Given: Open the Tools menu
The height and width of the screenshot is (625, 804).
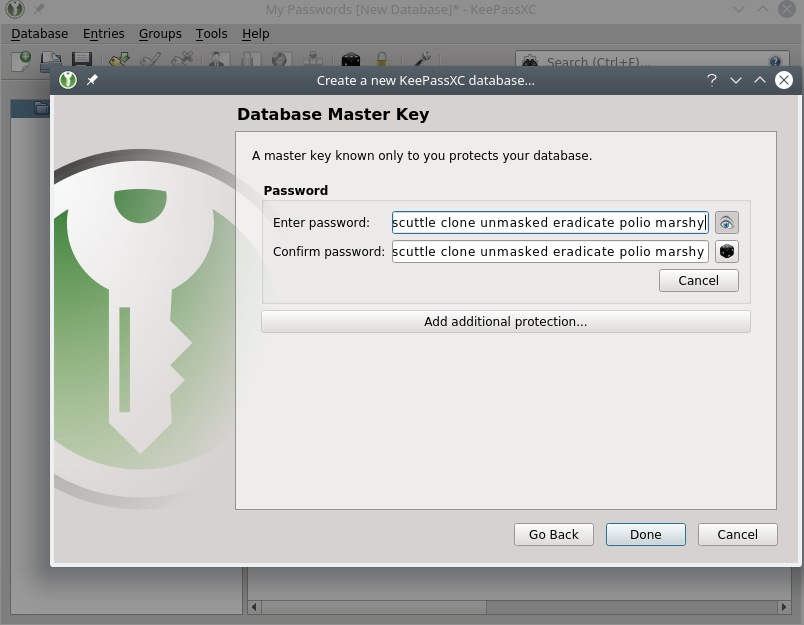Looking at the screenshot, I should (x=211, y=34).
